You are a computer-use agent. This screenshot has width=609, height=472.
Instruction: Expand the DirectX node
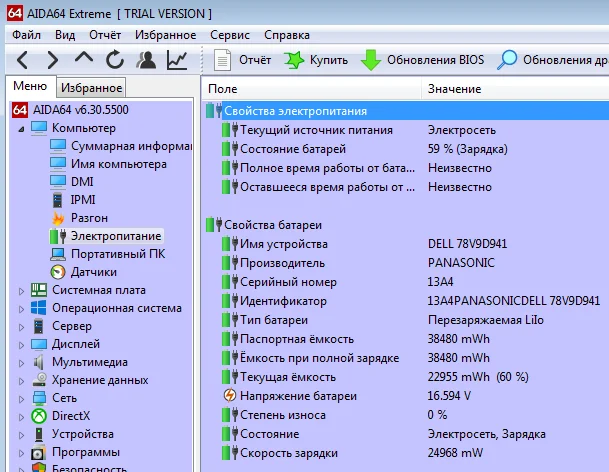point(21,417)
